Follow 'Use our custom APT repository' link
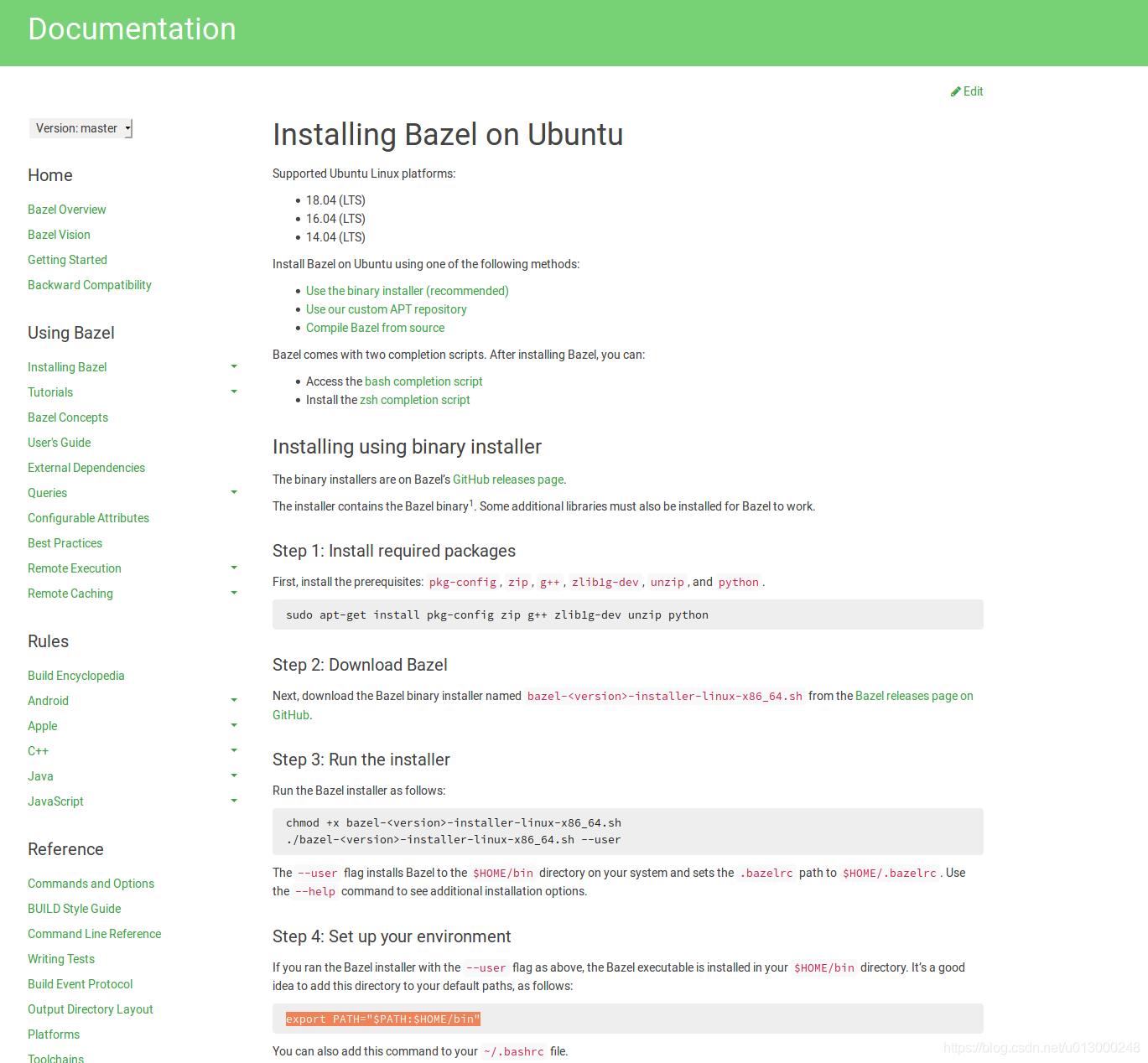 [386, 309]
